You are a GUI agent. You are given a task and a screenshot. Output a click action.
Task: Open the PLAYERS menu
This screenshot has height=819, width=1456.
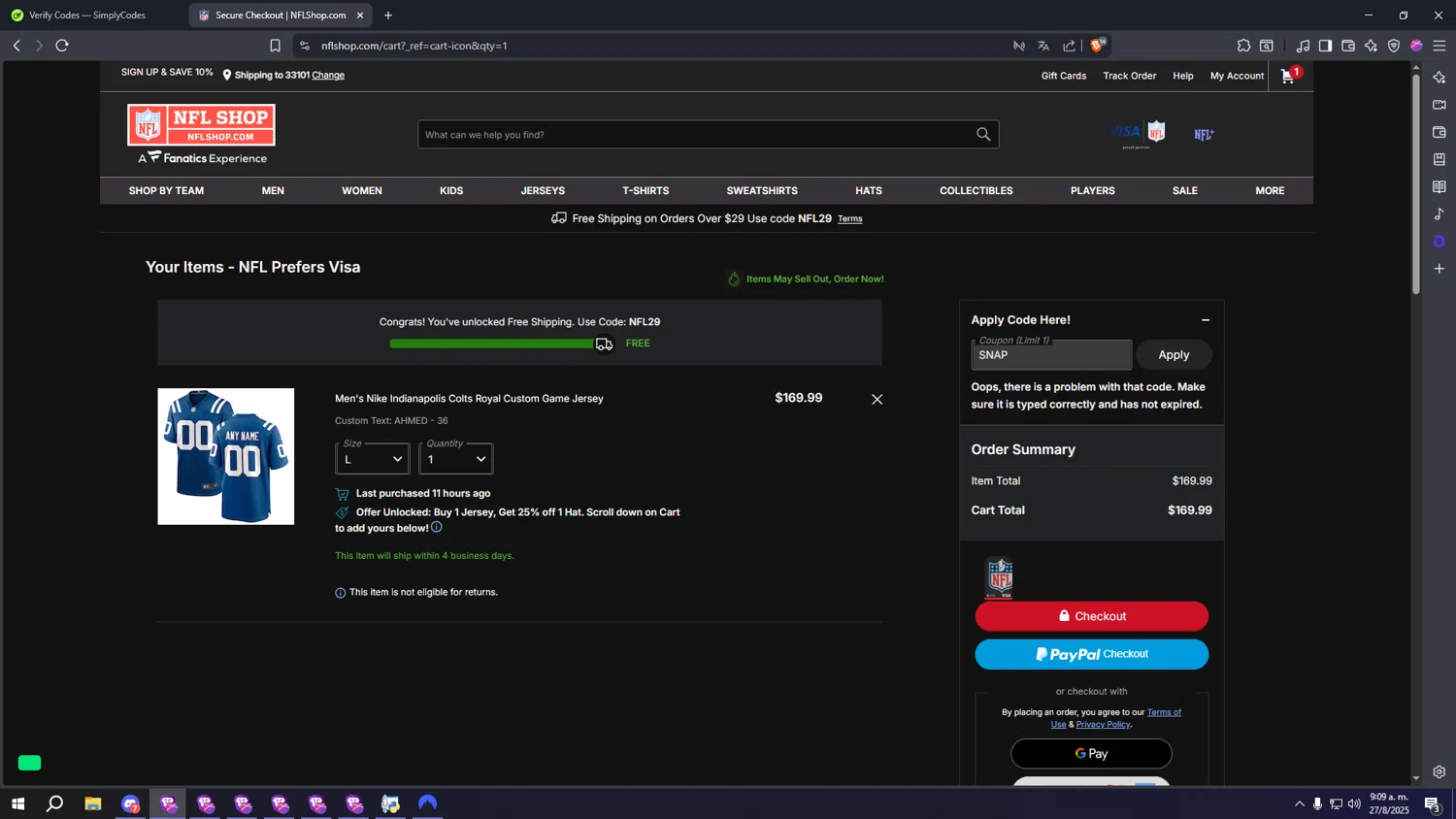pos(1093,191)
